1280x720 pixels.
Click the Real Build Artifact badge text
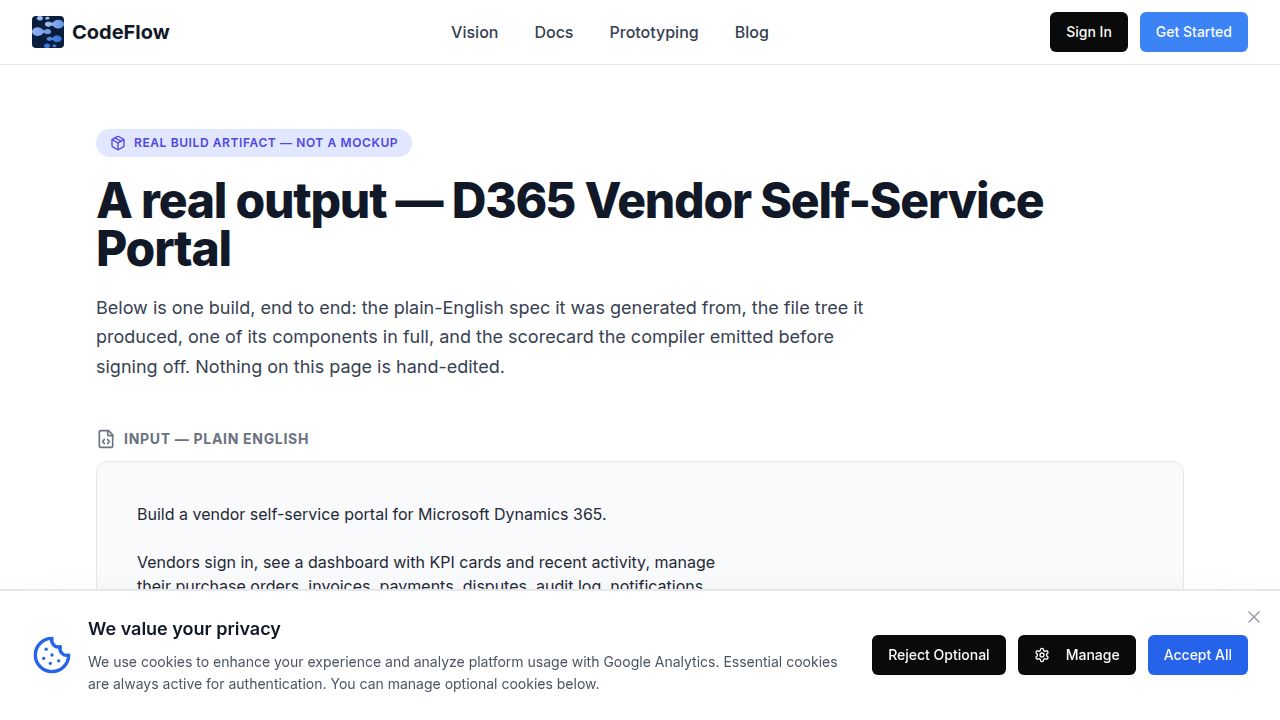pyautogui.click(x=266, y=143)
